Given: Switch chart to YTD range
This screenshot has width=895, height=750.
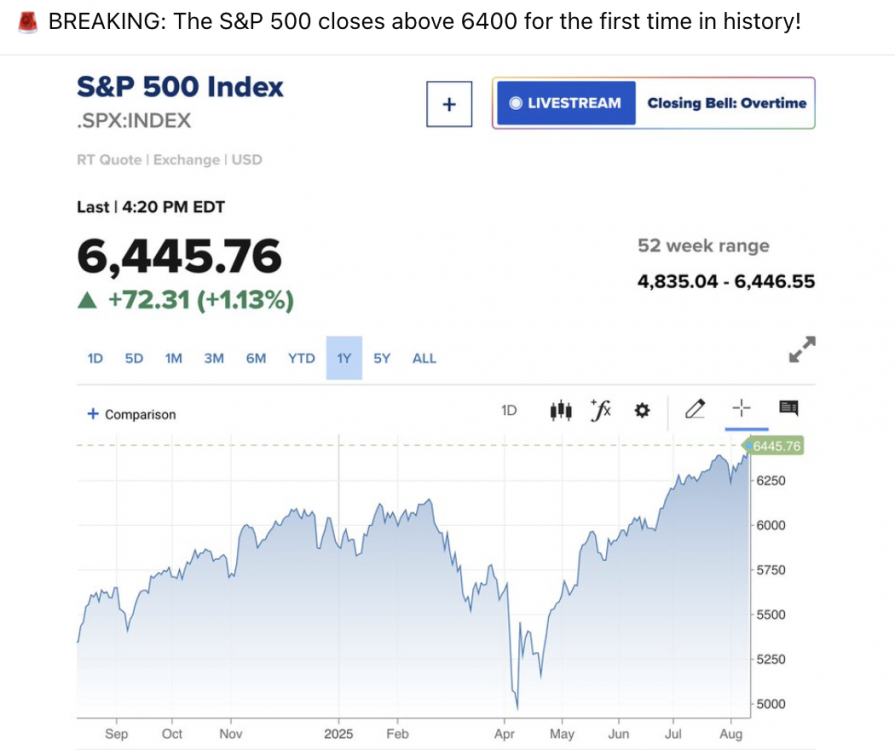Looking at the screenshot, I should click(x=301, y=358).
